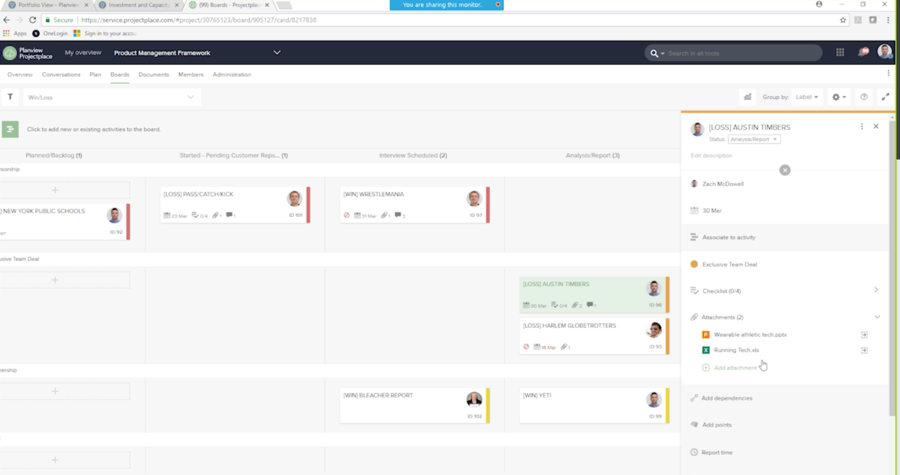Screen dimensions: 900x475
Task: Bookmark page with star icon
Action: pyautogui.click(x=843, y=20)
